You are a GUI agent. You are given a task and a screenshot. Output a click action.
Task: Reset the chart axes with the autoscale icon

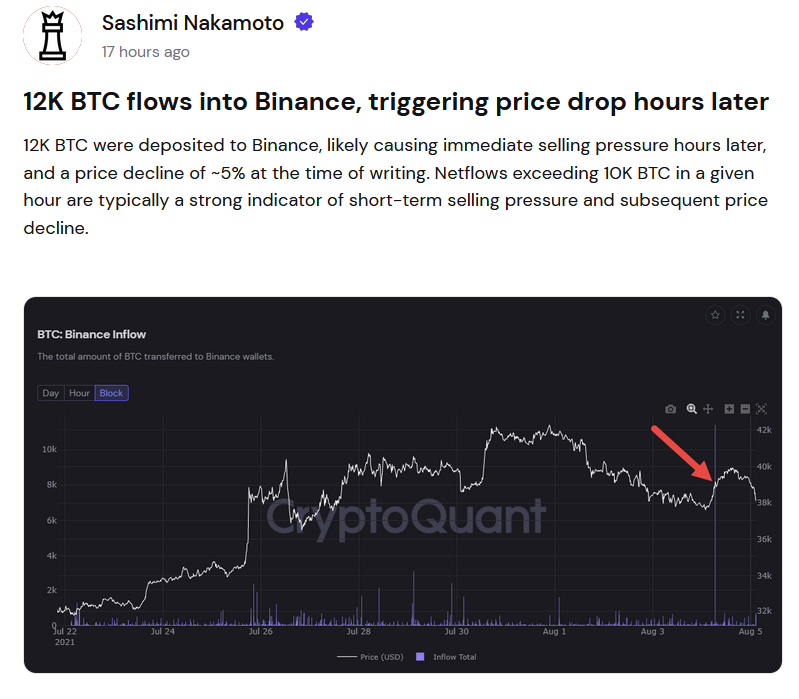coord(762,409)
